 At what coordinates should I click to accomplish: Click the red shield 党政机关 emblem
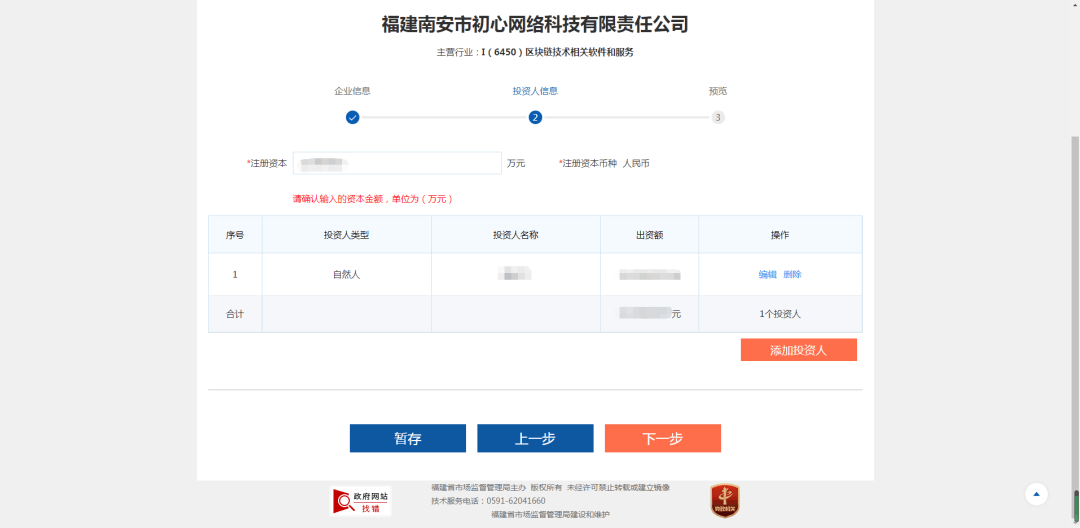[725, 500]
